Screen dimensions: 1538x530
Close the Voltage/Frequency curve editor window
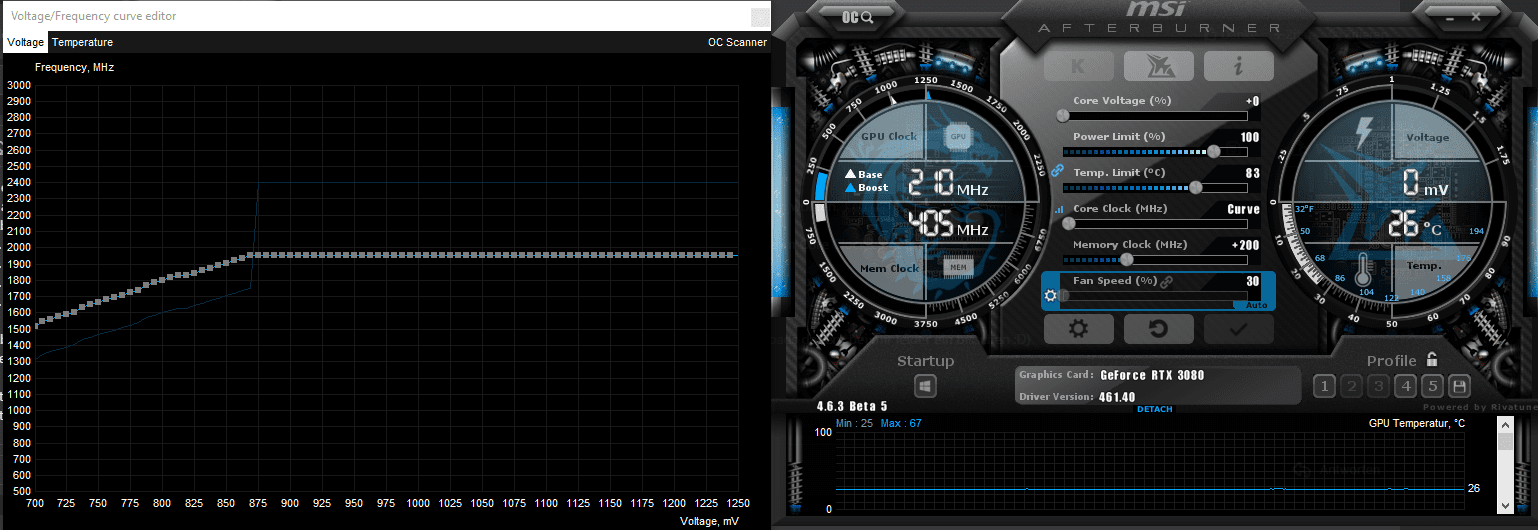point(760,16)
